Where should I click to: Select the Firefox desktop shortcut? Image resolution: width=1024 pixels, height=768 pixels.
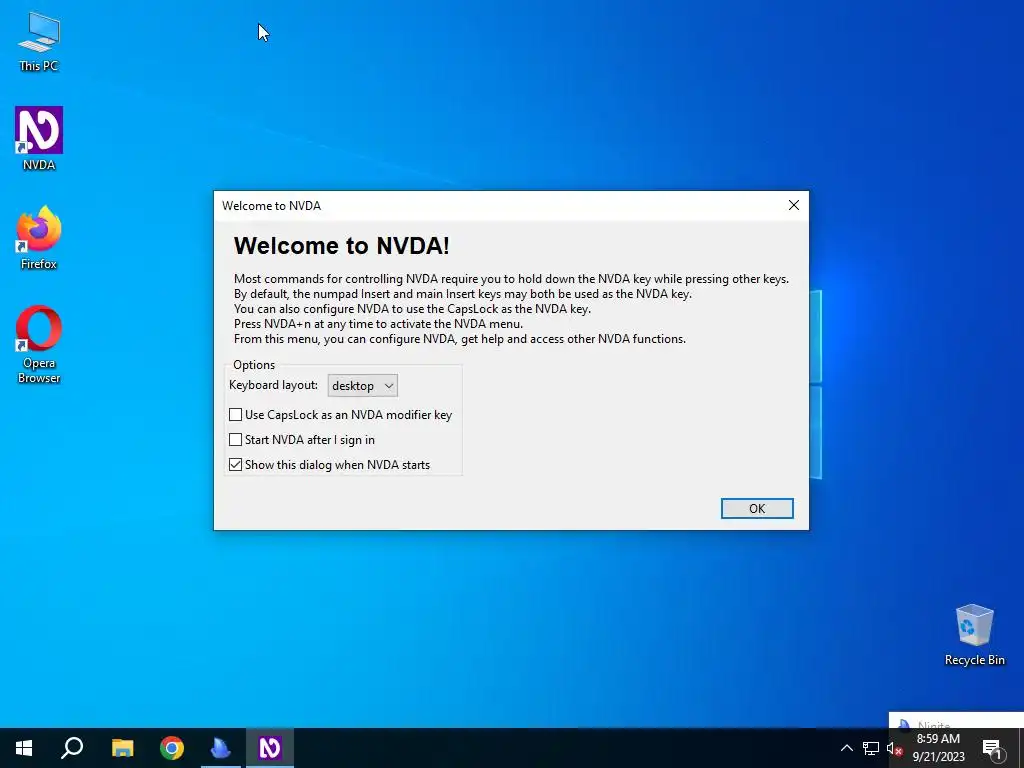(39, 238)
